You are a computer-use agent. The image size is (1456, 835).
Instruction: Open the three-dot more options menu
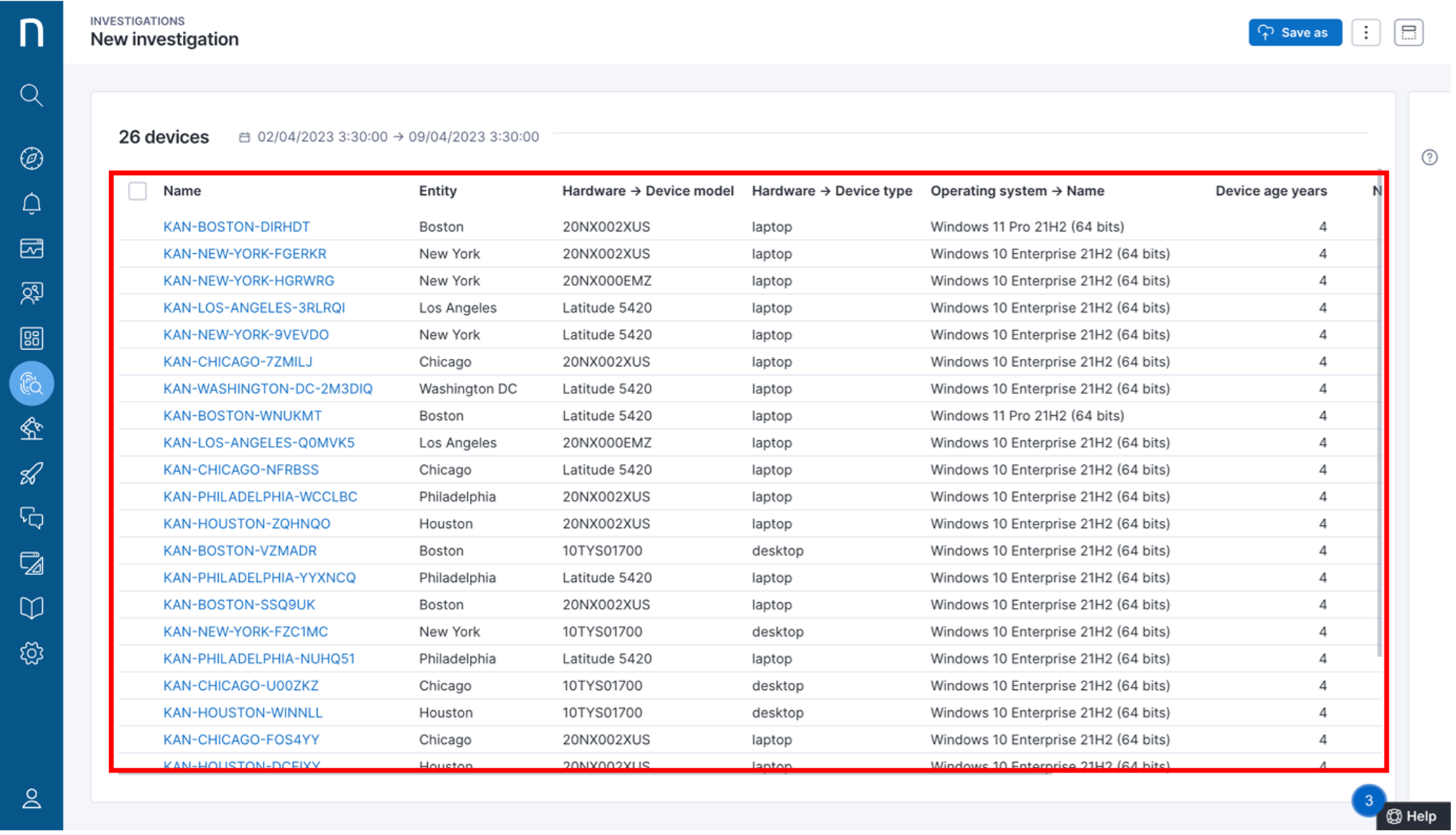[1366, 32]
